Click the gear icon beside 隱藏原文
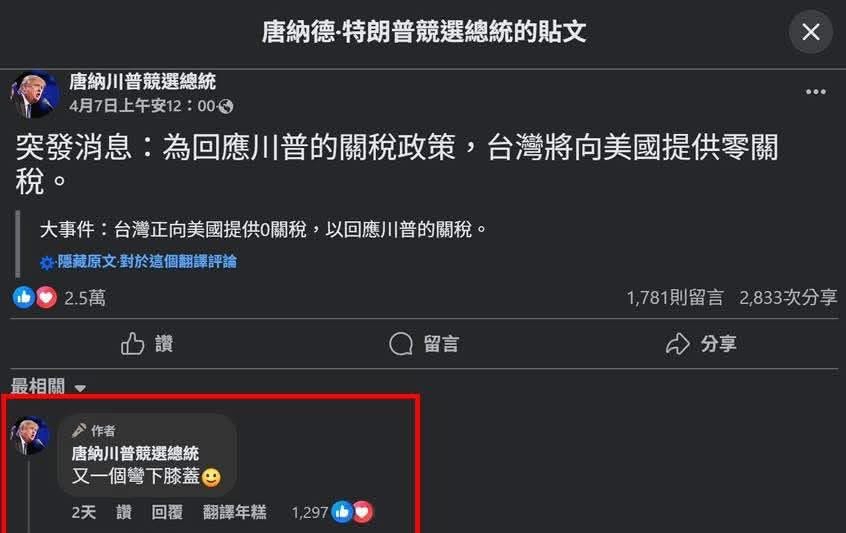Viewport: 846px width, 533px height. (47, 263)
